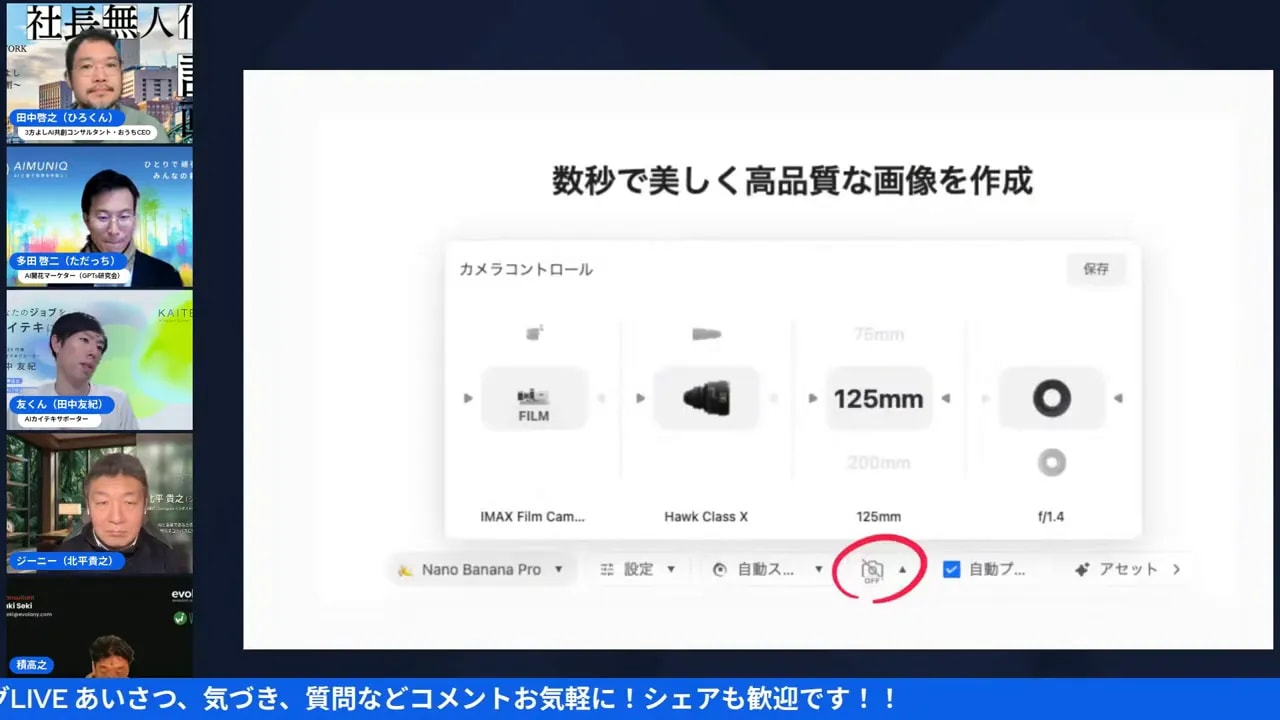The image size is (1280, 720).
Task: Click the lens thumbnail above Hawk Class X
Action: pyautogui.click(x=706, y=334)
